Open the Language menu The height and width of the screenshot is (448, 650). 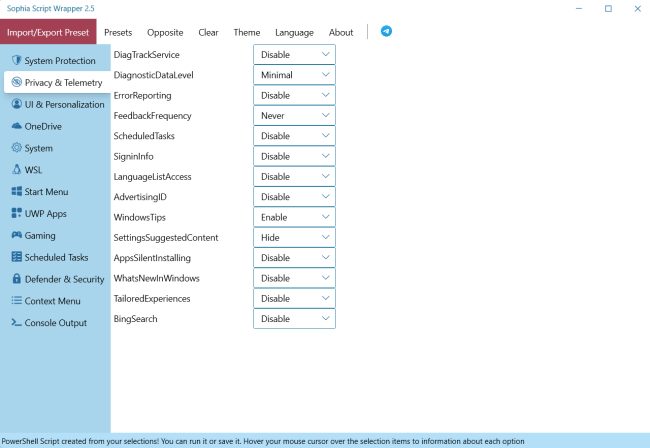[294, 32]
